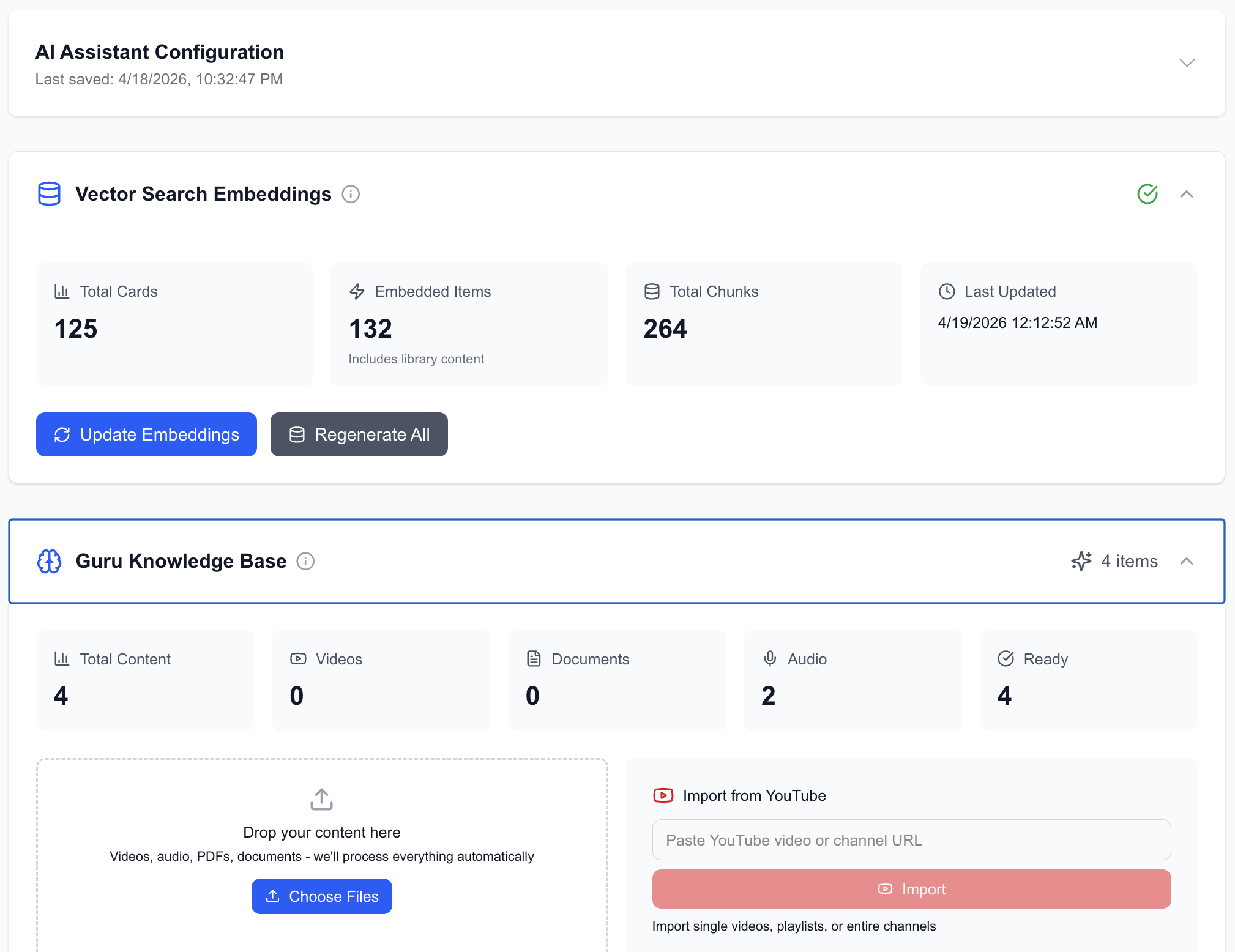Click the Regenerate All button
Image resolution: width=1235 pixels, height=952 pixels.
359,434
